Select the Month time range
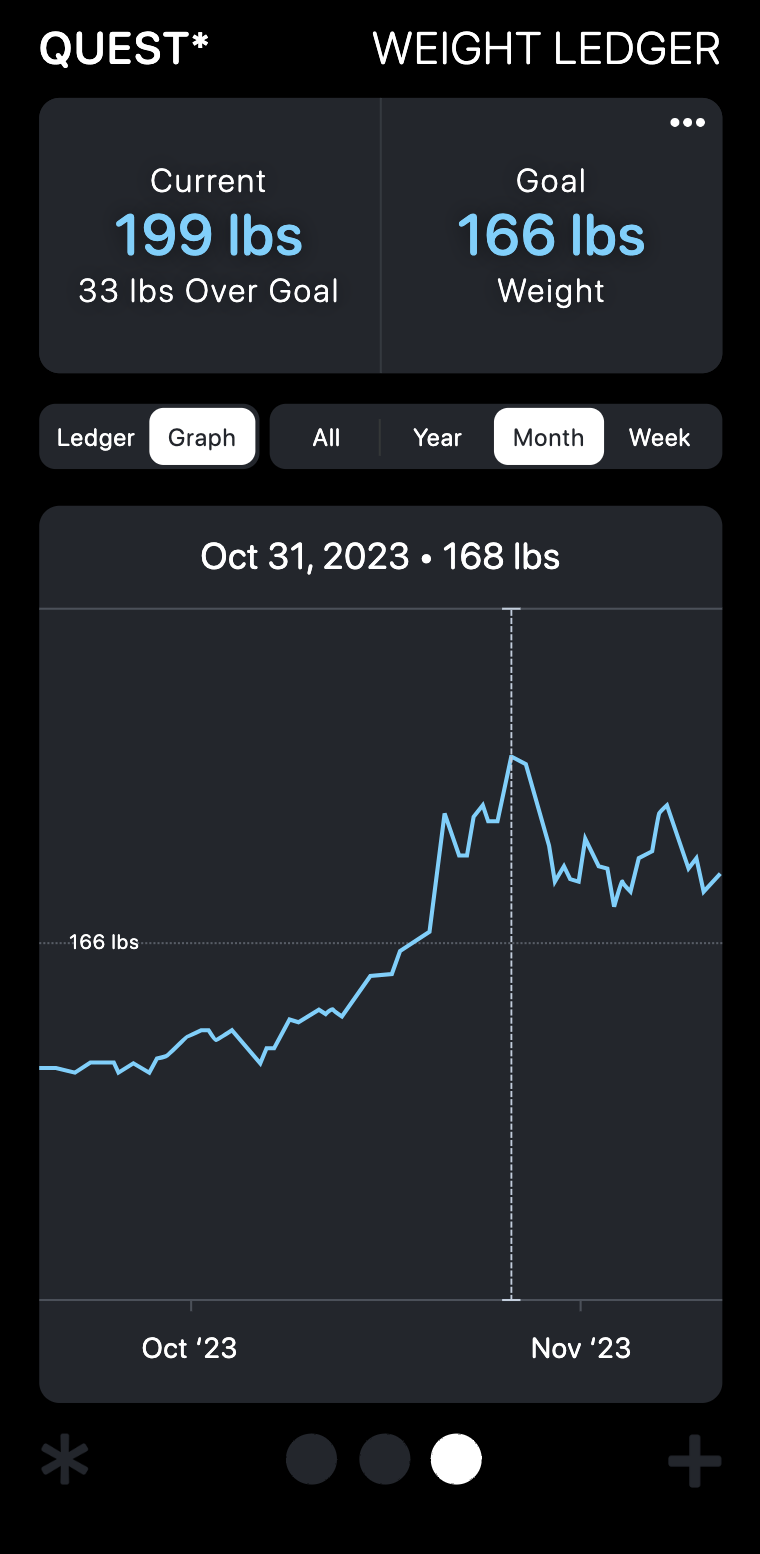The width and height of the screenshot is (760, 1554). tap(548, 438)
